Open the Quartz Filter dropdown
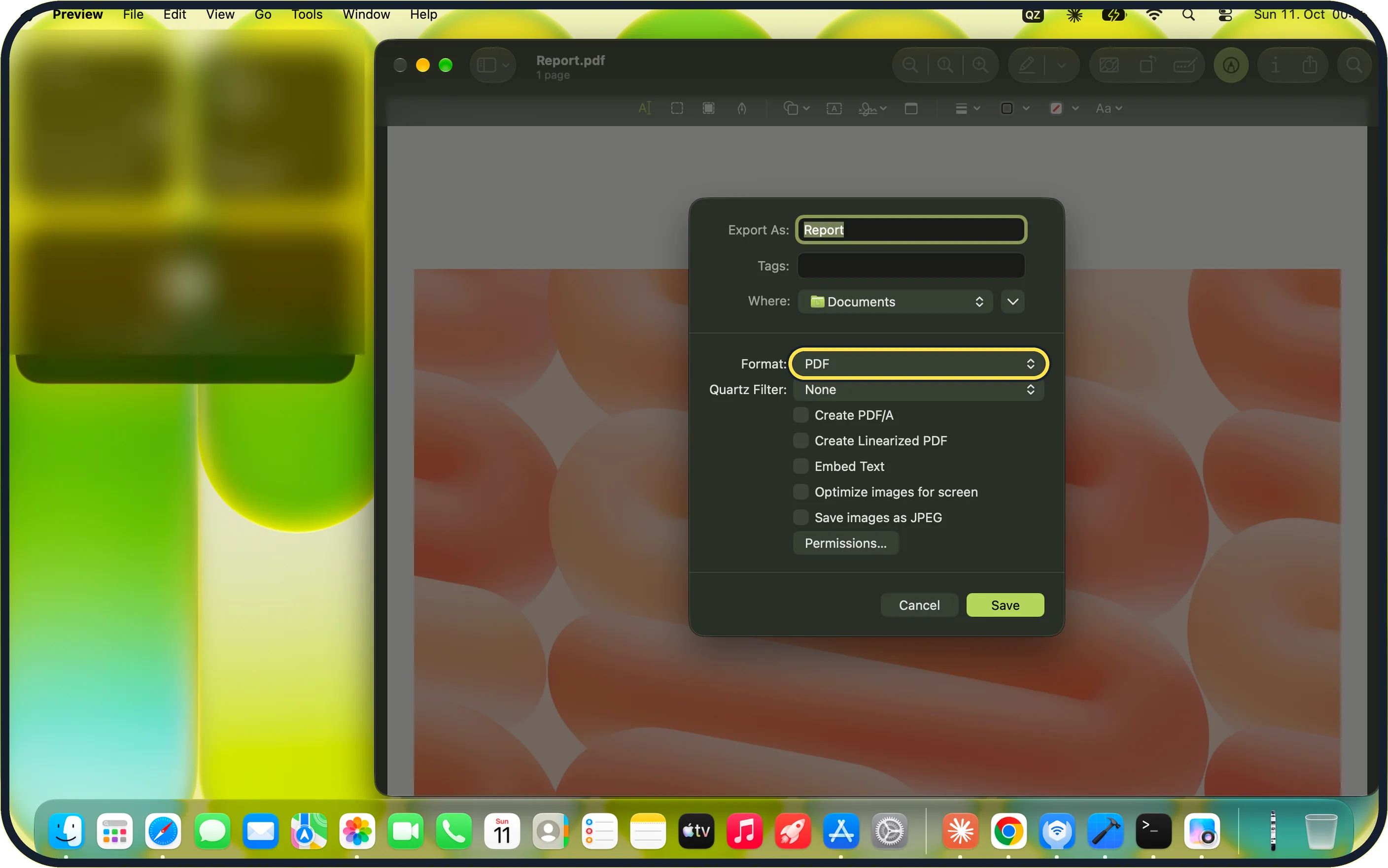This screenshot has height=868, width=1388. (x=919, y=389)
